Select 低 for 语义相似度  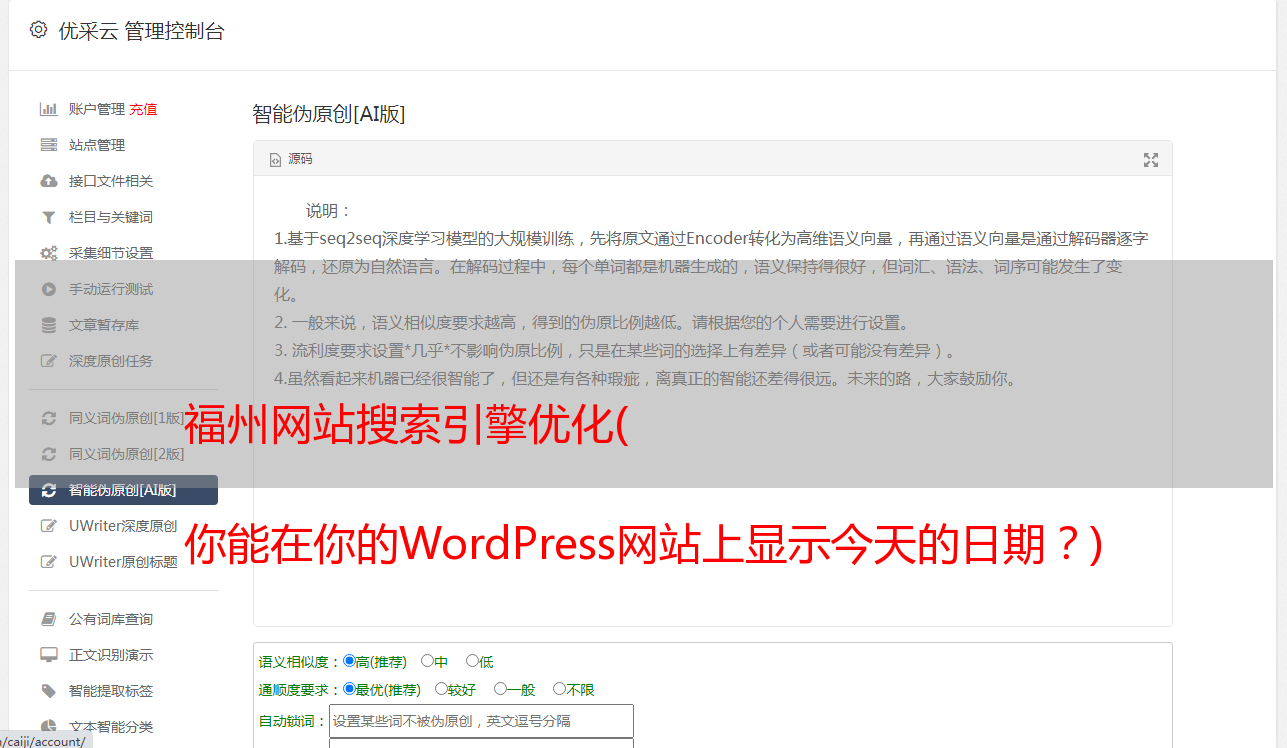tap(472, 661)
